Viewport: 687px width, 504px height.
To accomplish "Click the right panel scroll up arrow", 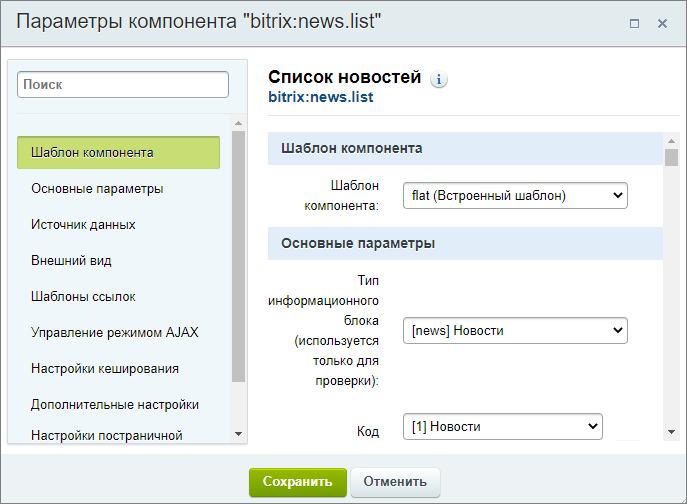I will 671,141.
